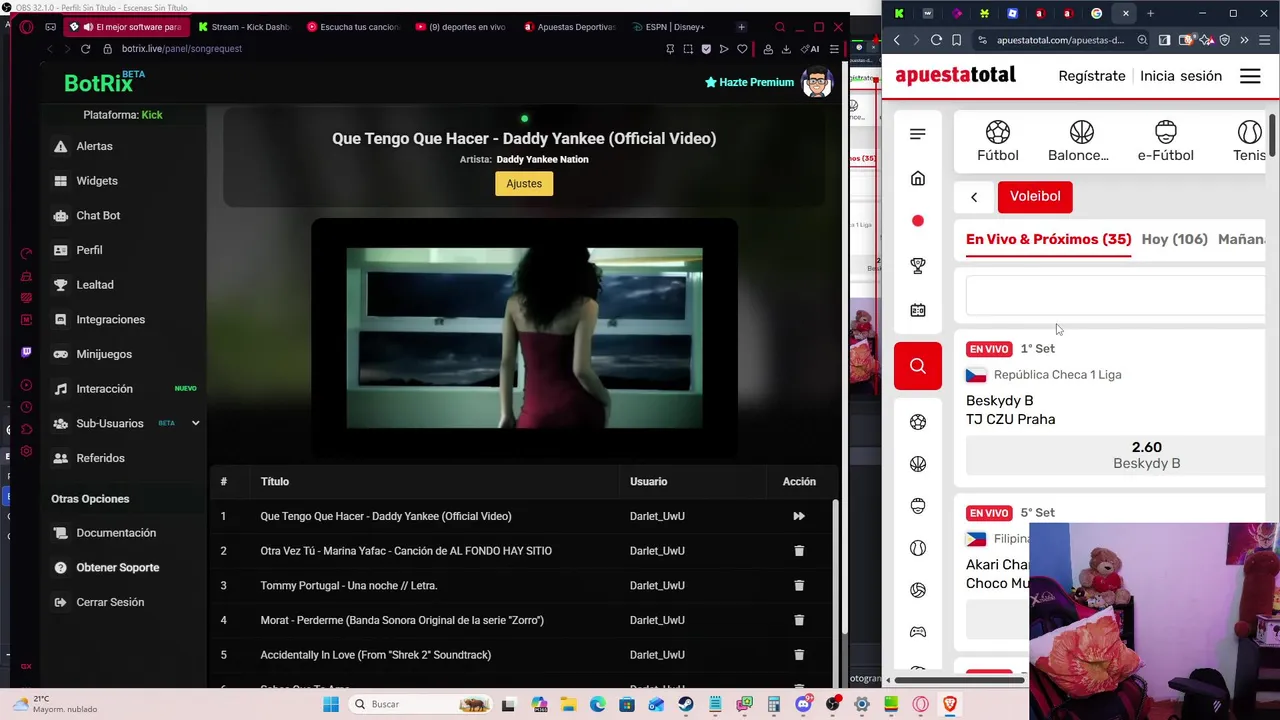Viewport: 1280px width, 720px height.
Task: Switch to Apuestas Deportivas tab in Opera
Action: click(569, 27)
